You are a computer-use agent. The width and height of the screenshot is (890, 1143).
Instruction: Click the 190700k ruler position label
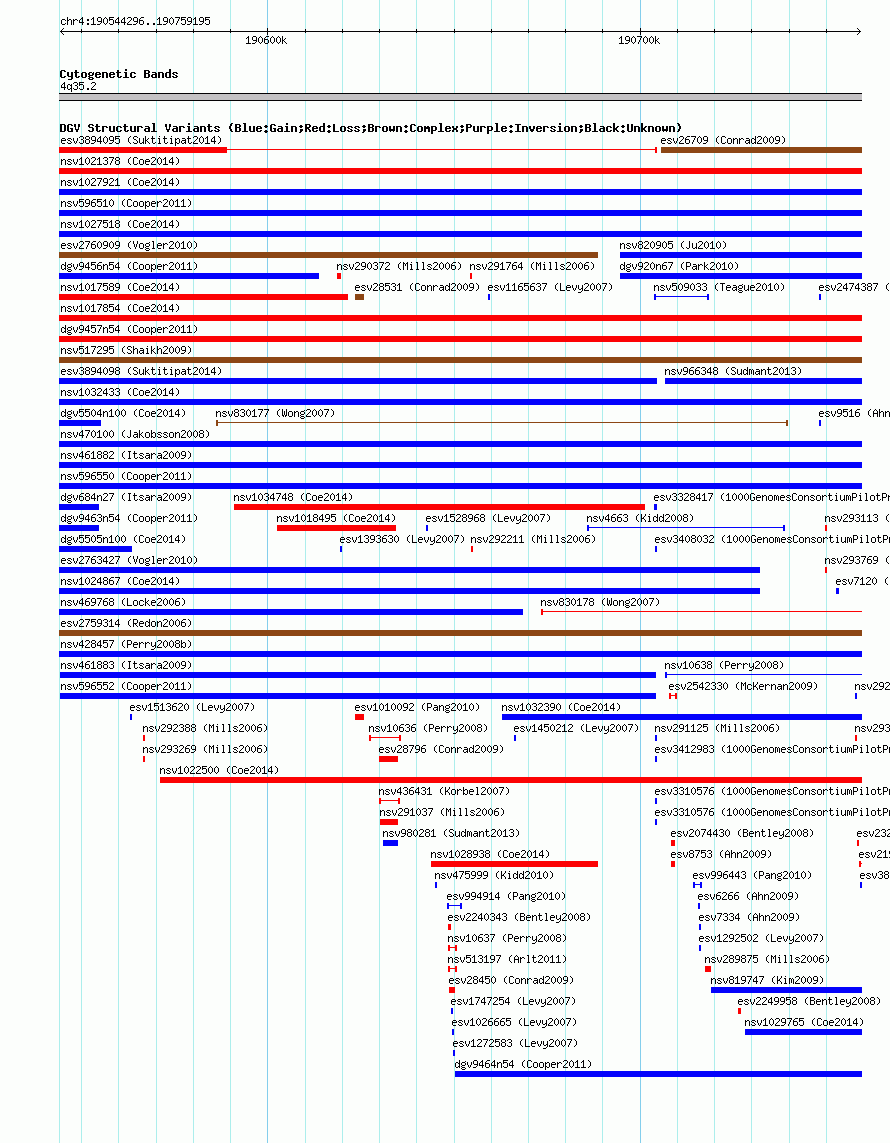639,40
